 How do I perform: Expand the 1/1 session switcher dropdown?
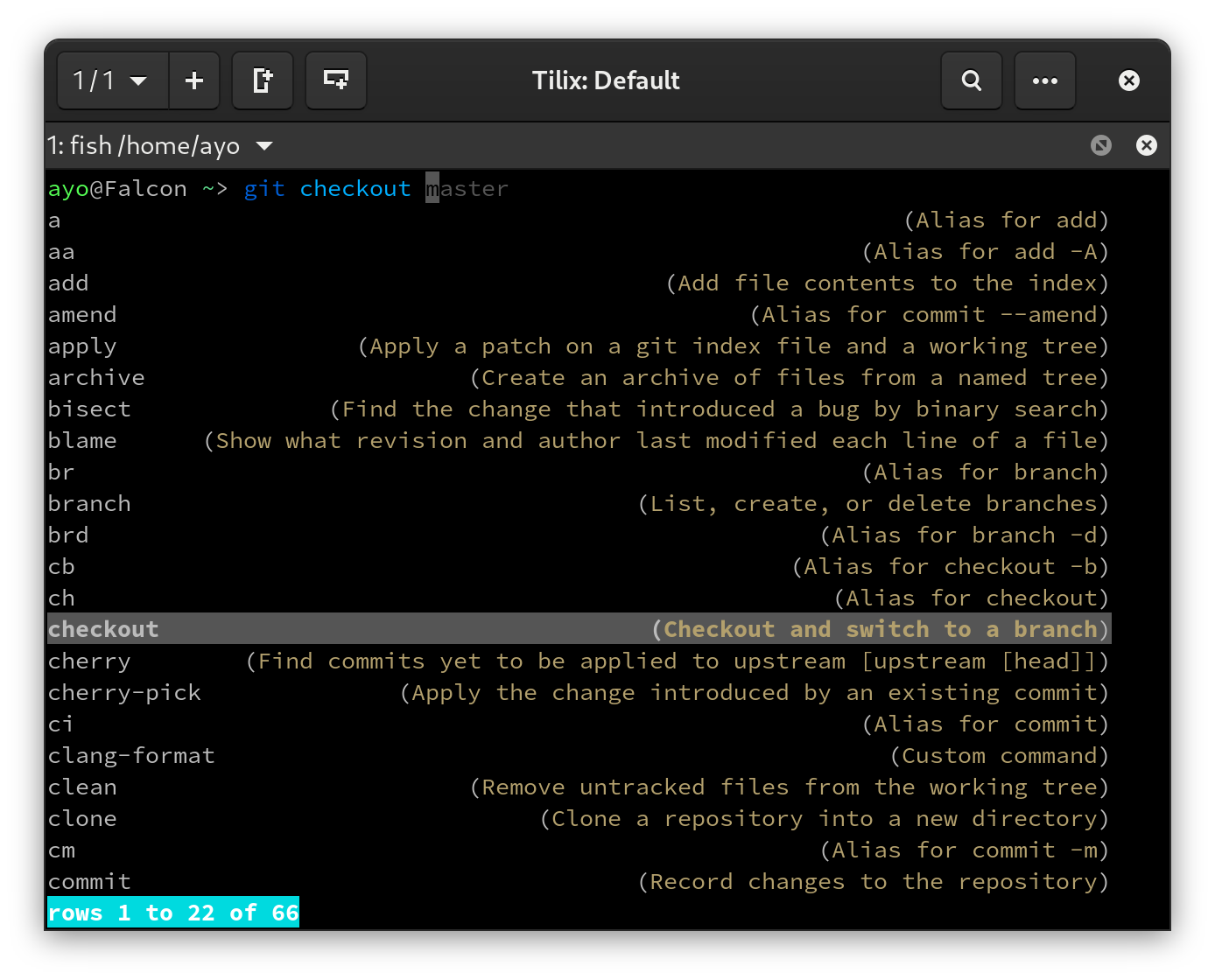tap(112, 80)
